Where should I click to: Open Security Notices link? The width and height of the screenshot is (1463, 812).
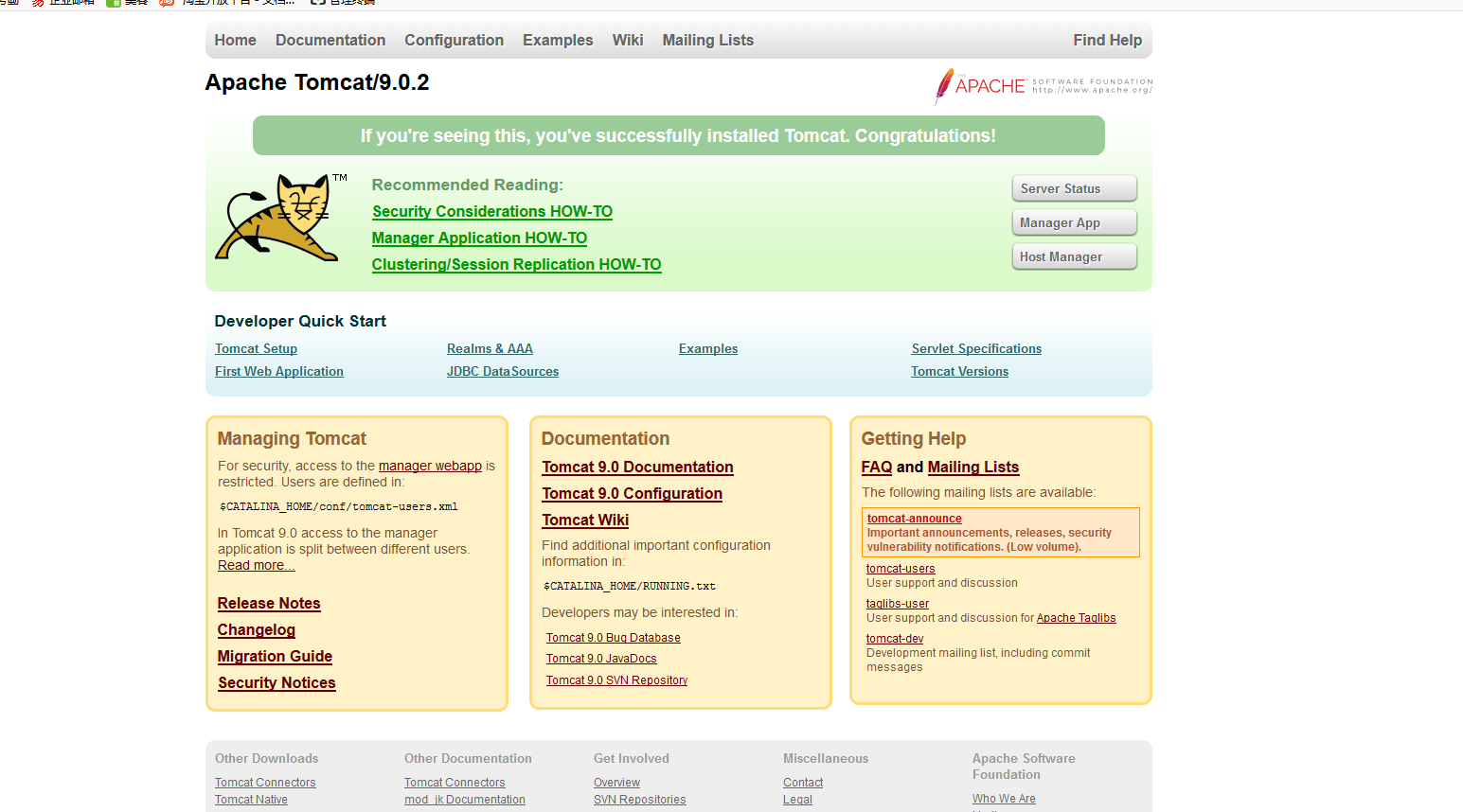(x=277, y=683)
